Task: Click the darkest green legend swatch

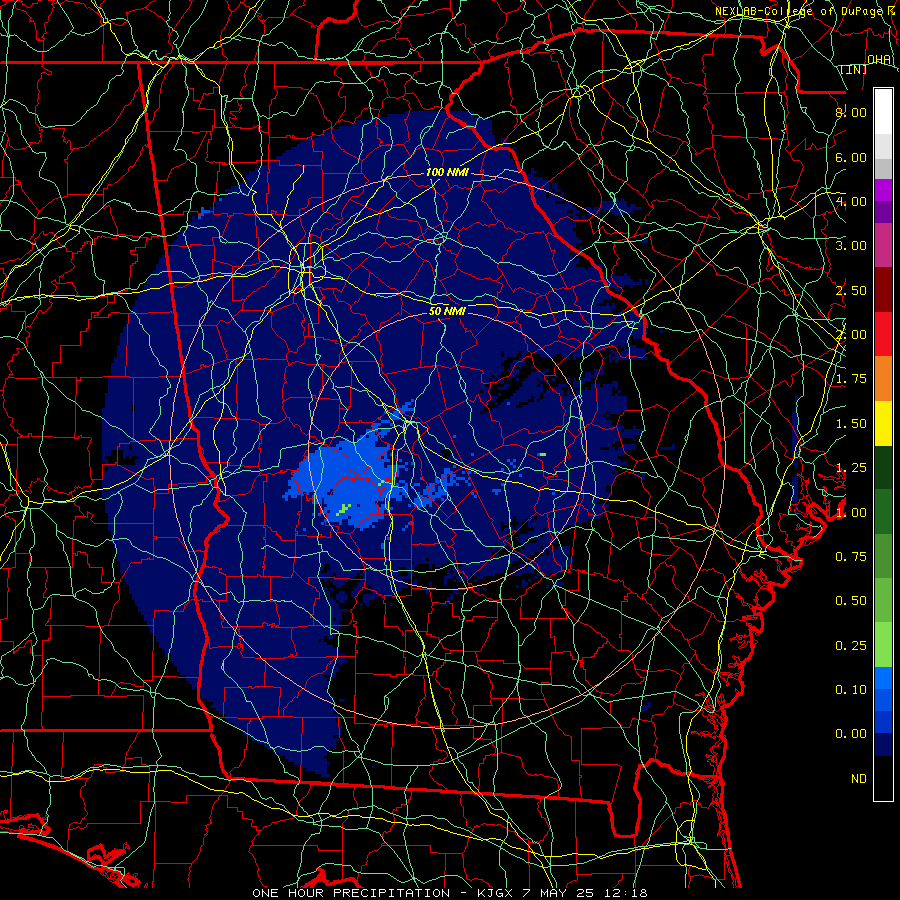Action: coord(883,467)
